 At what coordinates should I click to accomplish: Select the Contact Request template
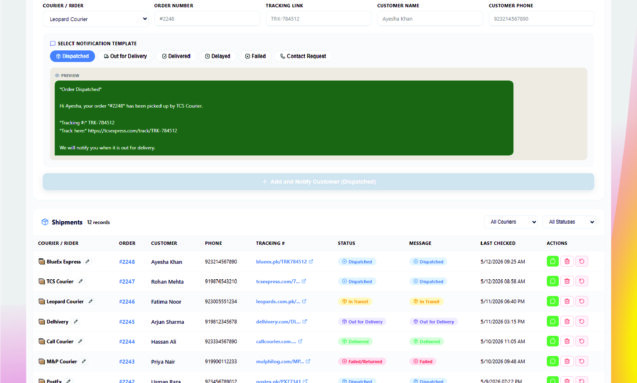click(x=303, y=56)
